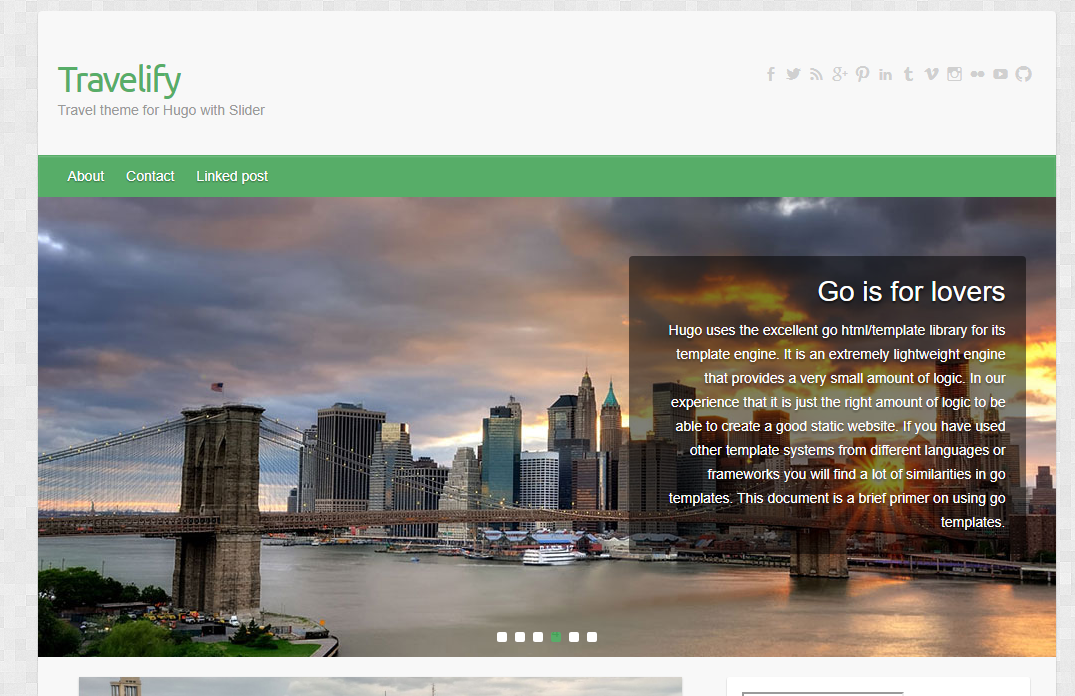Jump to the first slide dot
Screen dimensions: 1075x696
click(502, 637)
